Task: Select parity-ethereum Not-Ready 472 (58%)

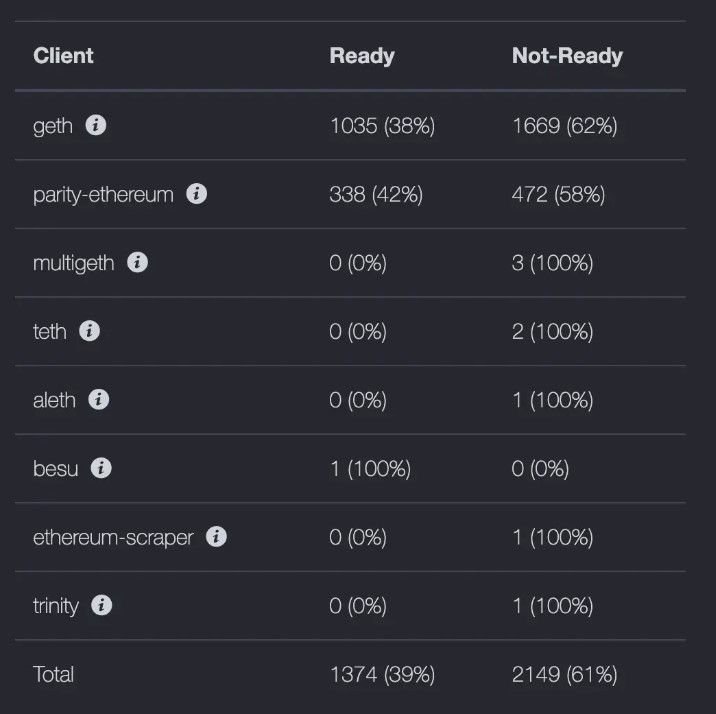Action: (558, 194)
